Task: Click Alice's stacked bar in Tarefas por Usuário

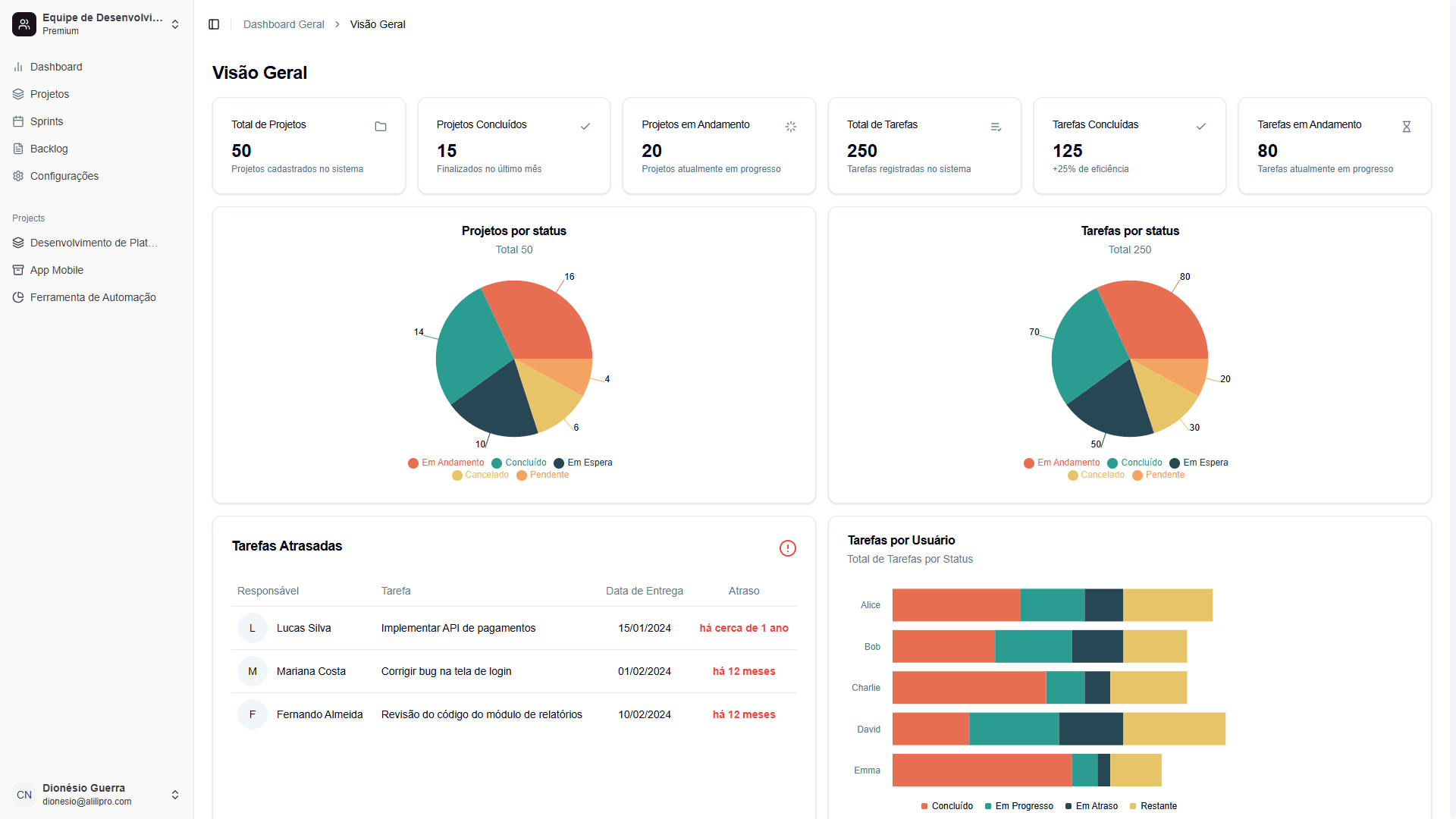Action: pyautogui.click(x=1046, y=604)
